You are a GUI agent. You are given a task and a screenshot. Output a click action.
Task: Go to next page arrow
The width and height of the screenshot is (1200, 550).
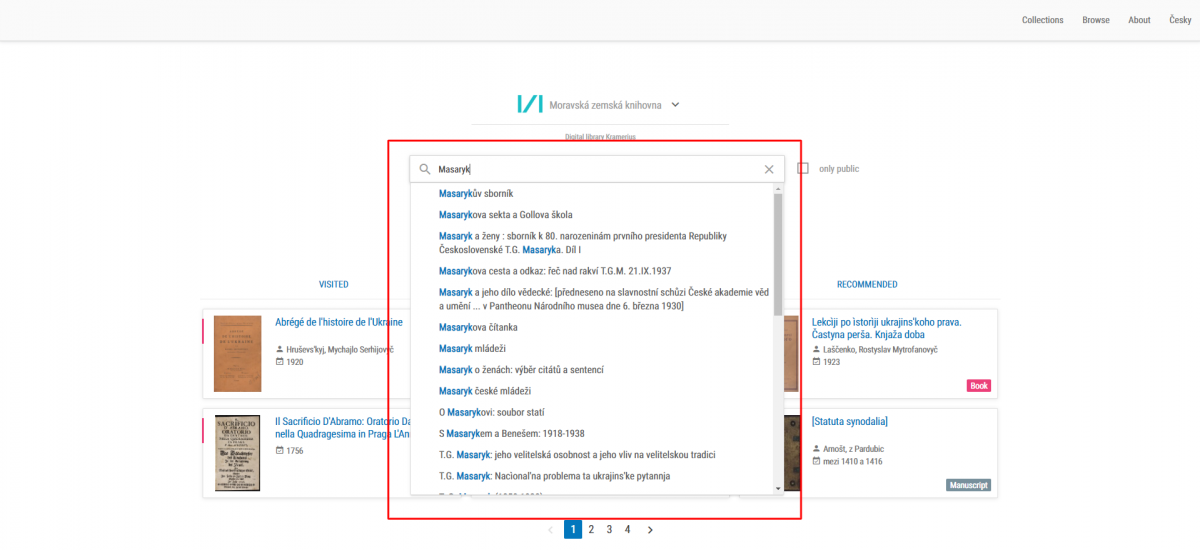[650, 530]
